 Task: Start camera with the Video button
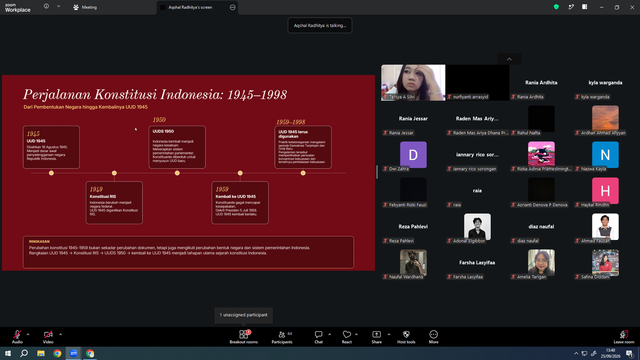click(x=48, y=337)
